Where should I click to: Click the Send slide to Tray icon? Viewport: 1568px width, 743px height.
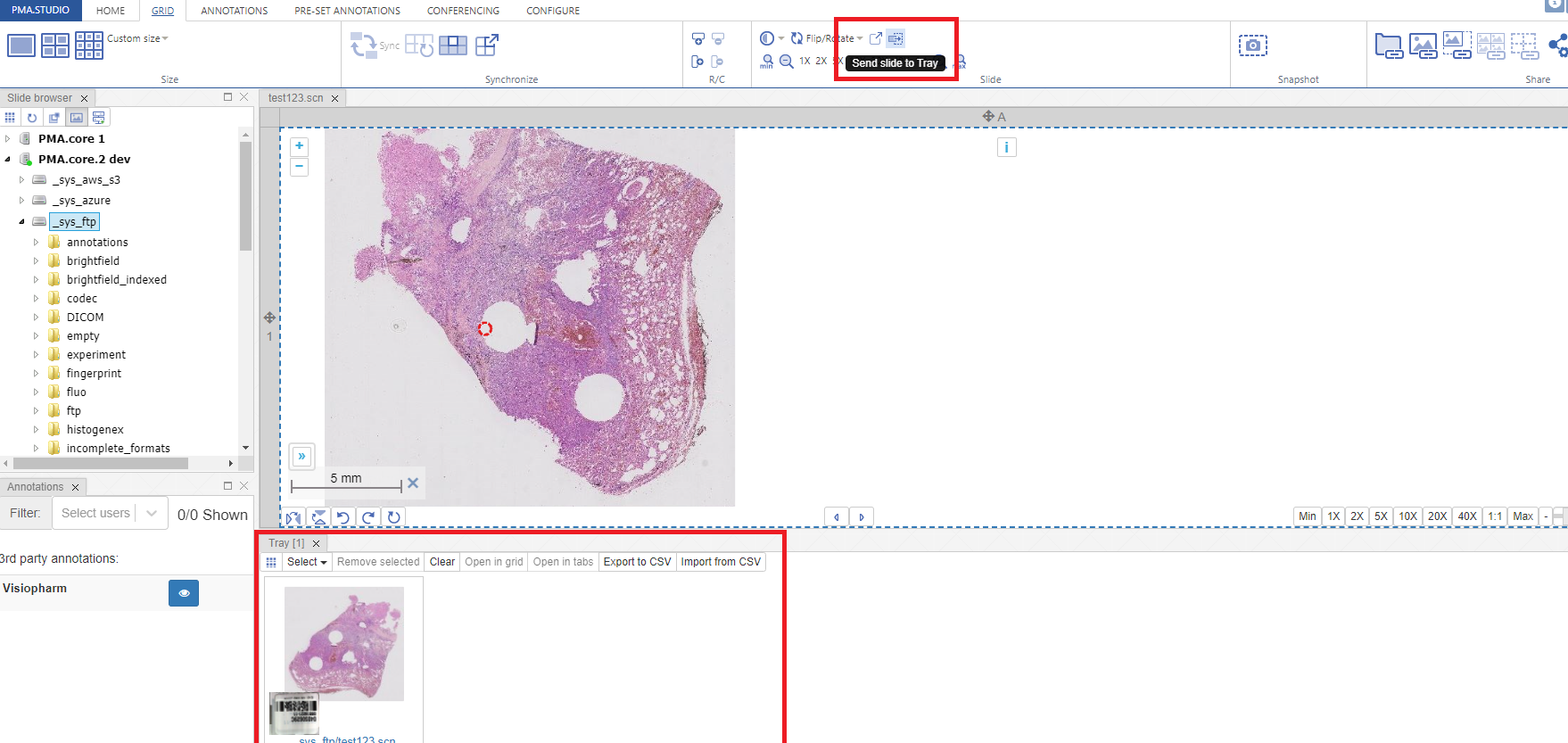pos(895,38)
